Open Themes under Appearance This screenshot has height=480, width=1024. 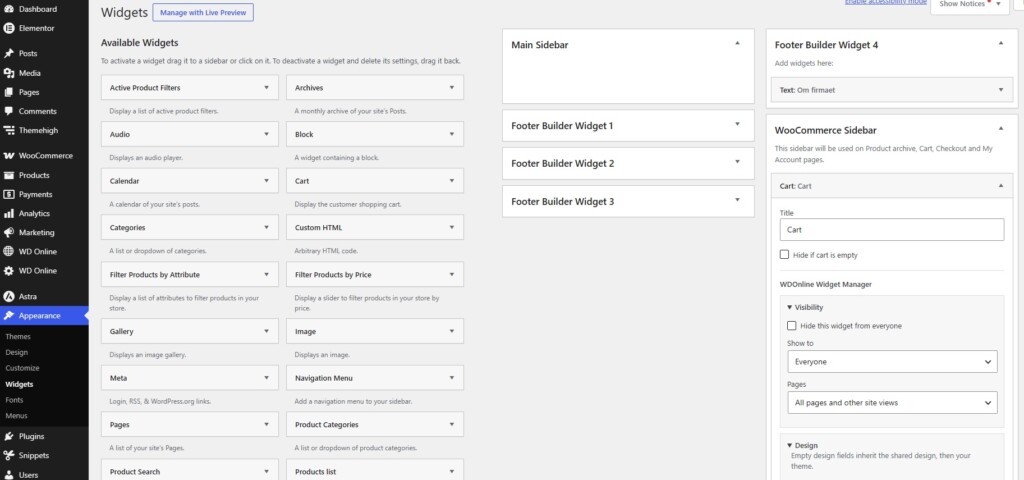(x=18, y=336)
